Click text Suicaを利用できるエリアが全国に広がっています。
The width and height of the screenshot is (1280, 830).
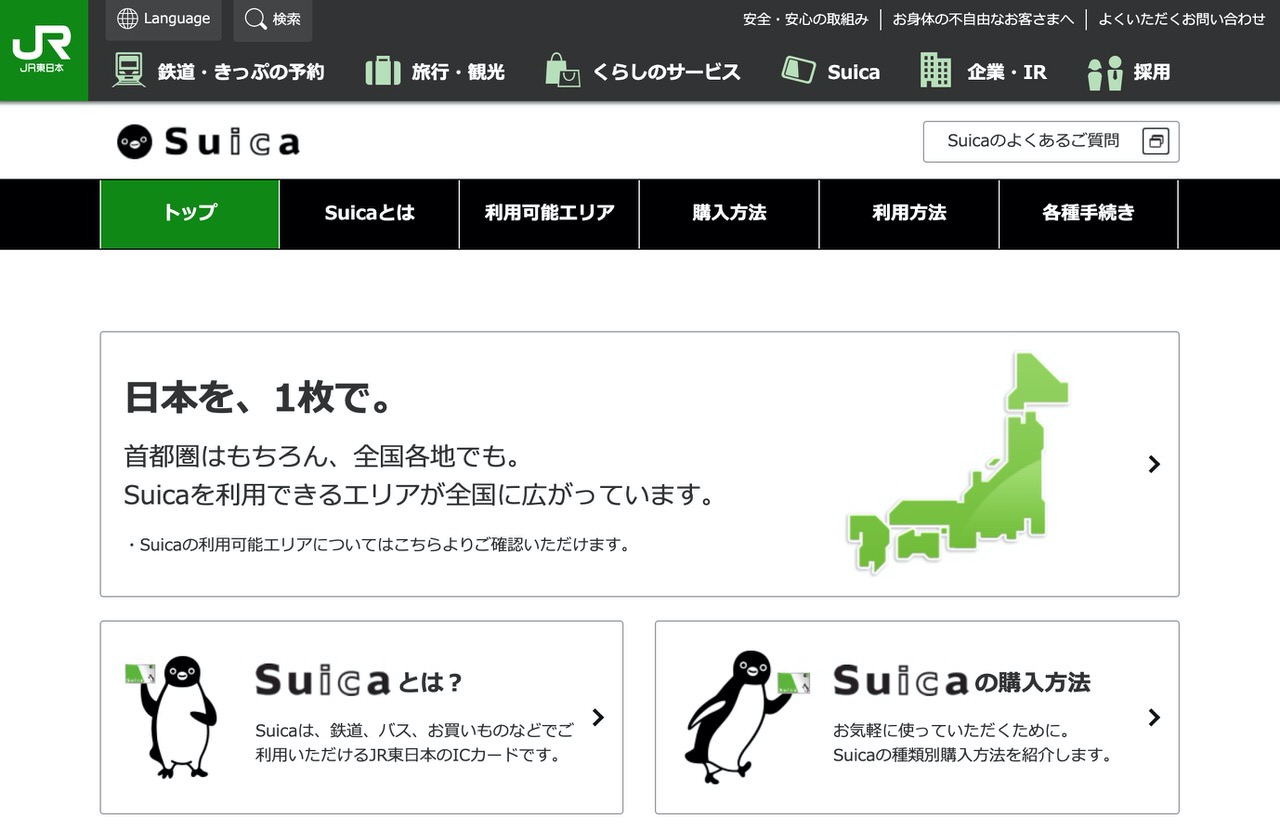pyautogui.click(x=420, y=495)
